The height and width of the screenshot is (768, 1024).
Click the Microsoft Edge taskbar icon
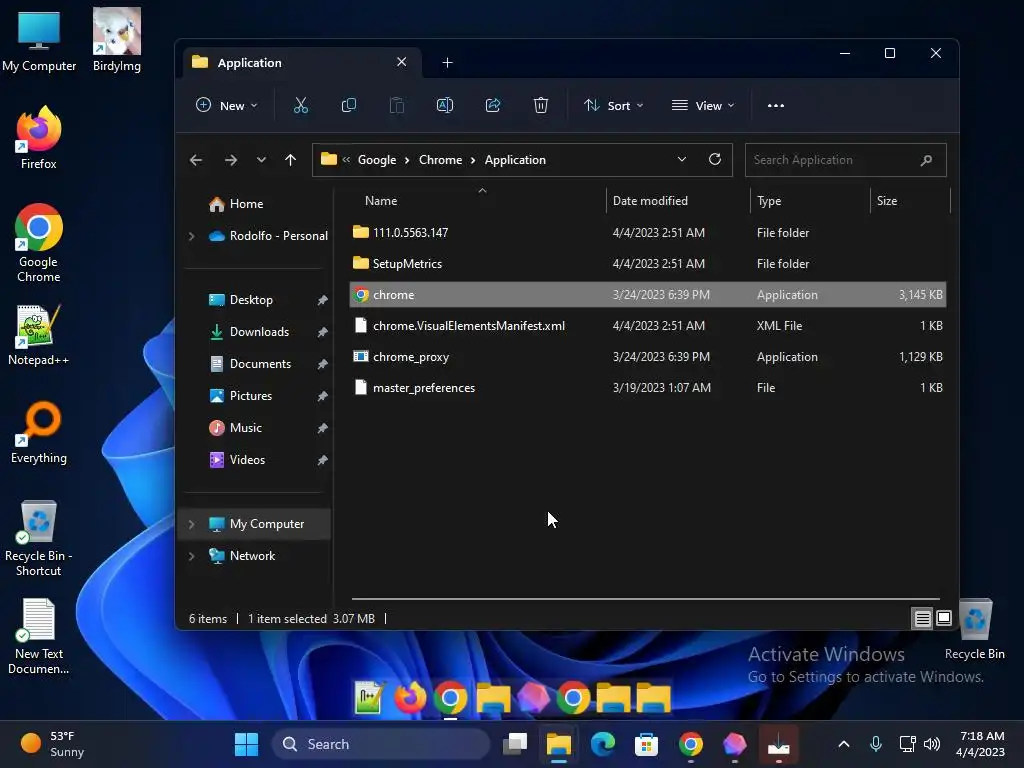(x=603, y=744)
